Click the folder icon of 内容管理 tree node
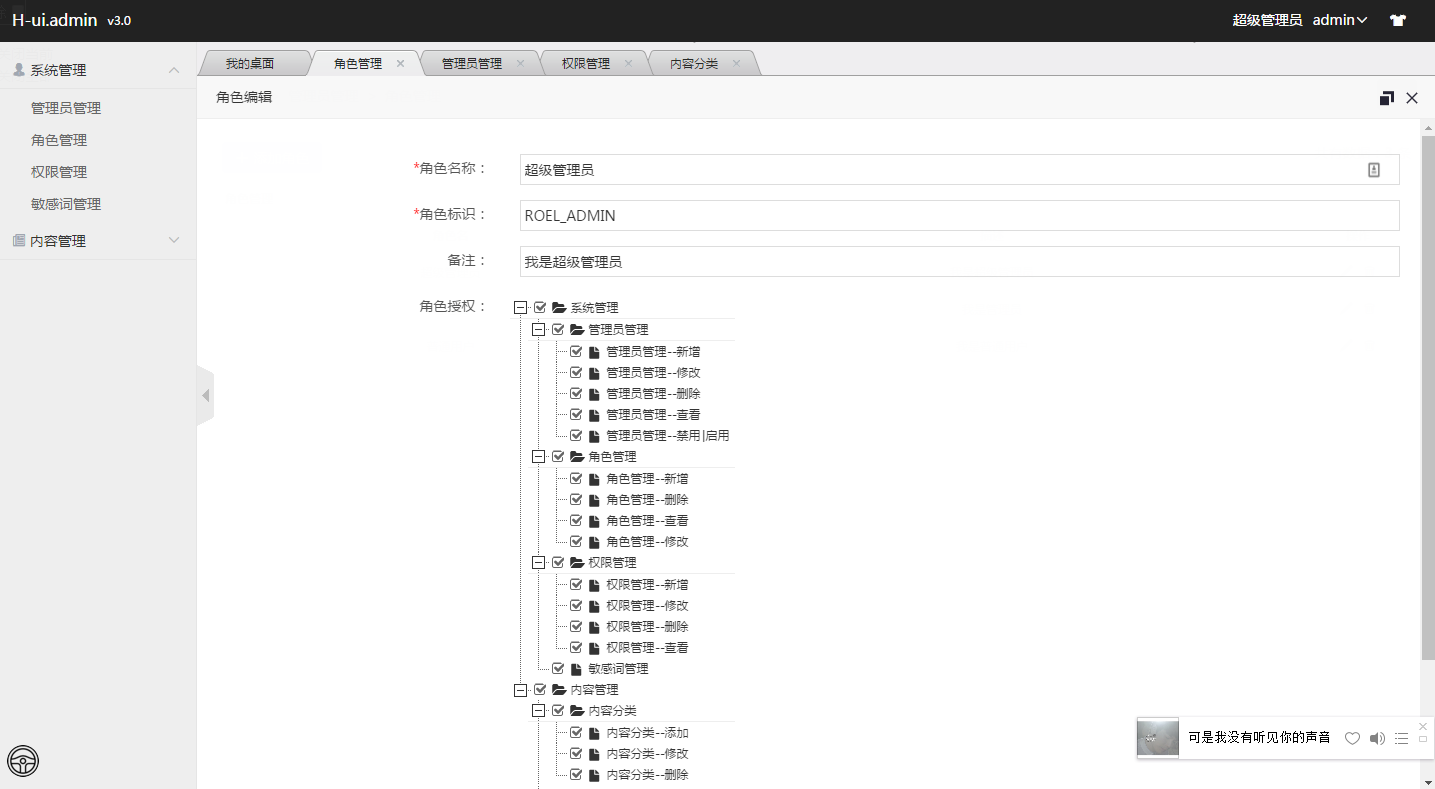The image size is (1435, 789). point(559,690)
